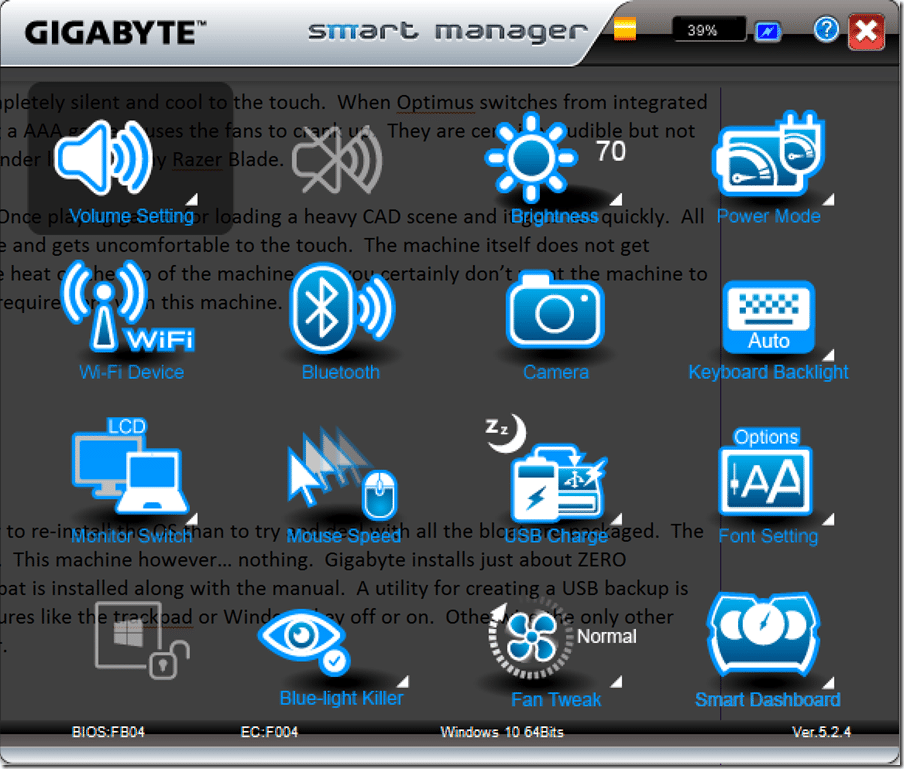Expand the Brightness corner arrow

click(616, 199)
